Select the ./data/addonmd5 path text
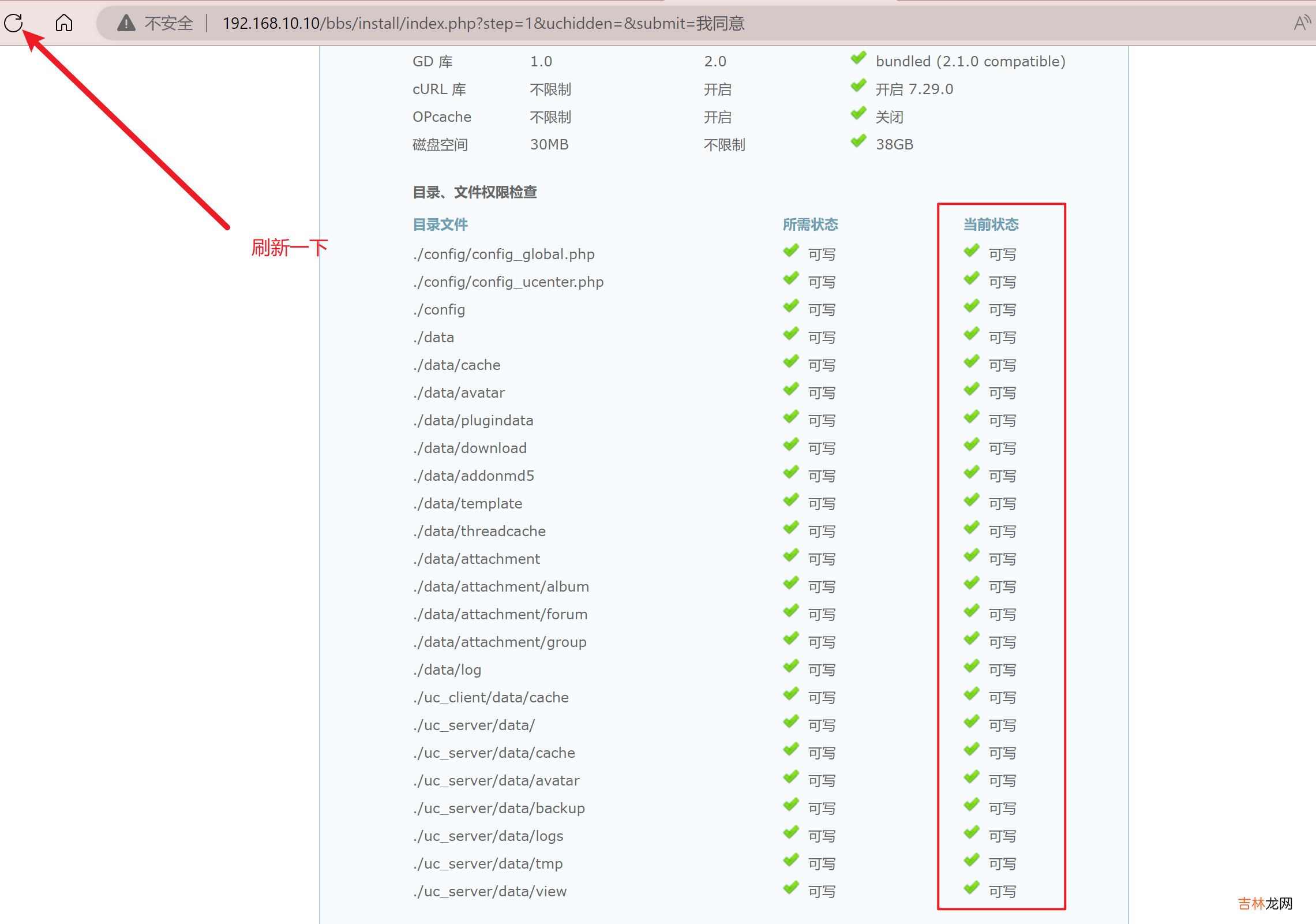The width and height of the screenshot is (1316, 924). [474, 476]
